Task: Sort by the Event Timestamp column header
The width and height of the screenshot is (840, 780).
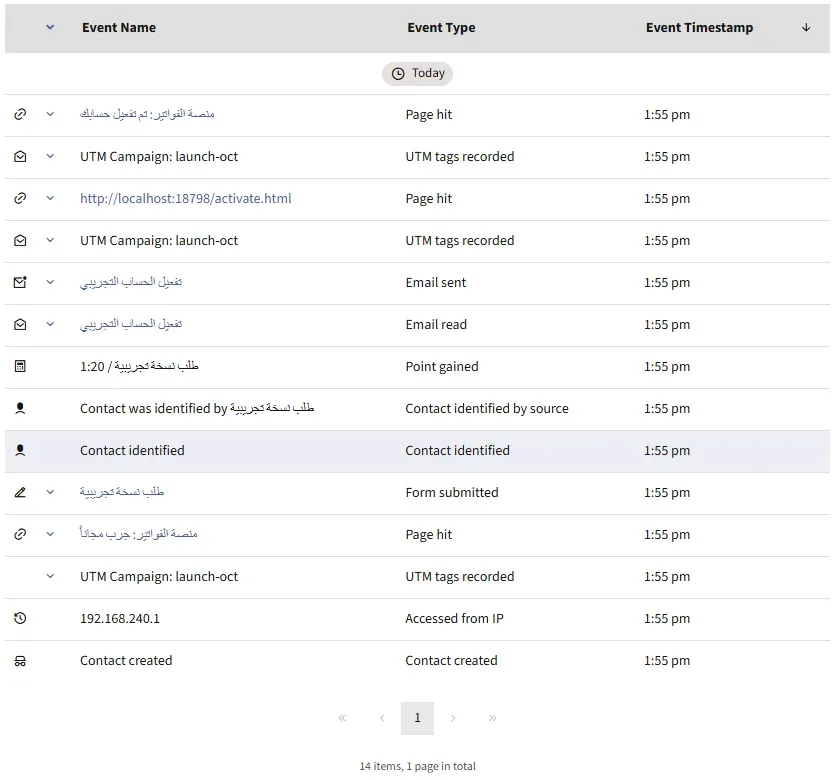Action: coord(699,28)
